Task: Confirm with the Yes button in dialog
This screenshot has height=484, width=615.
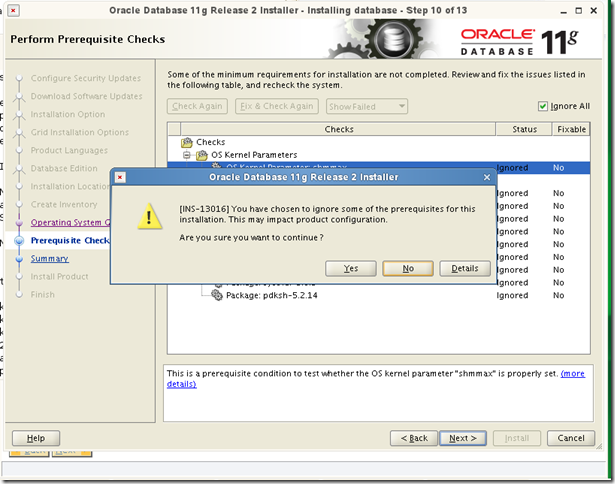Action: pos(351,268)
